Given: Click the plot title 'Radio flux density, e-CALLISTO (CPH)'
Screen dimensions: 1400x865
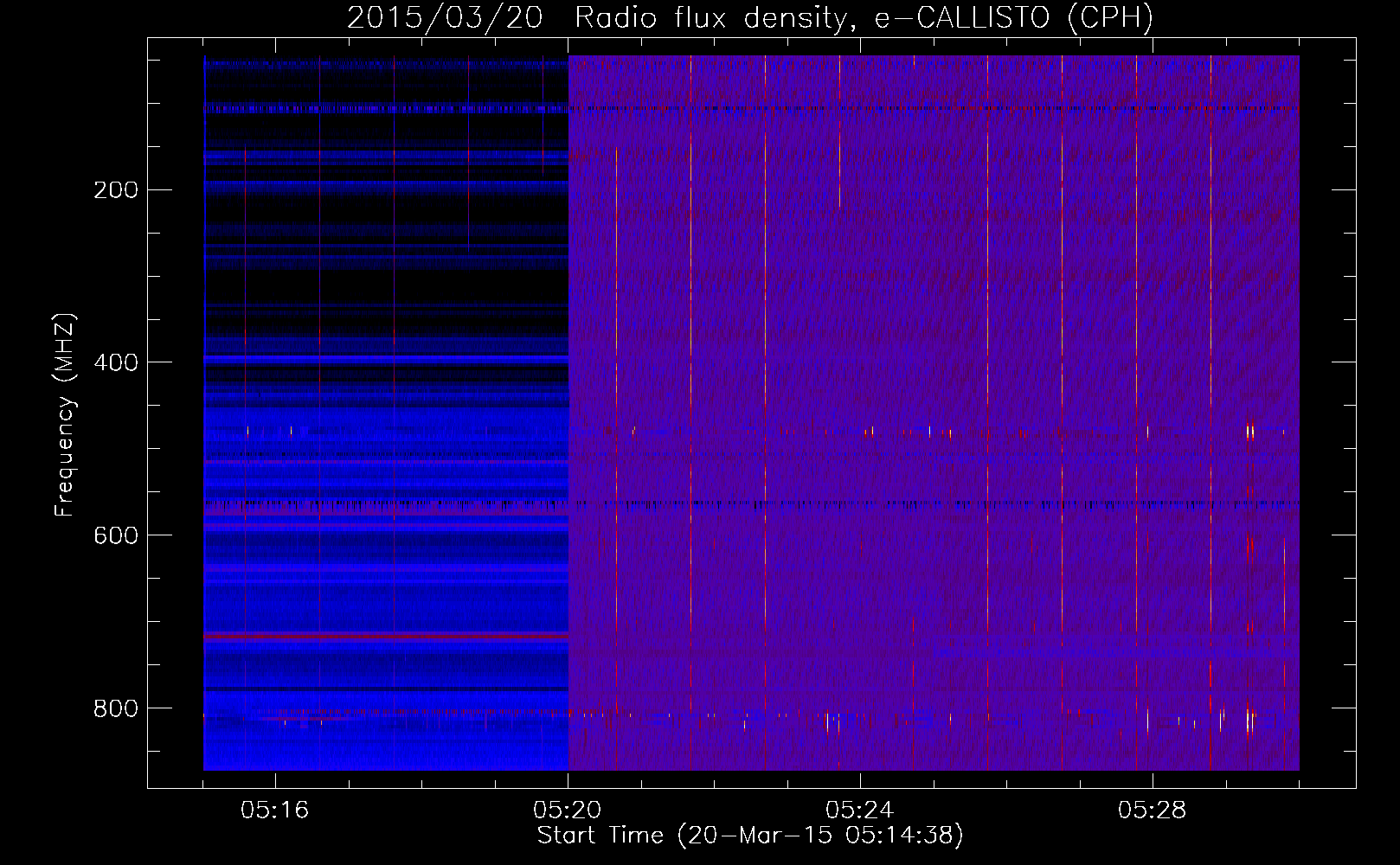Looking at the screenshot, I should pyautogui.click(x=864, y=18).
